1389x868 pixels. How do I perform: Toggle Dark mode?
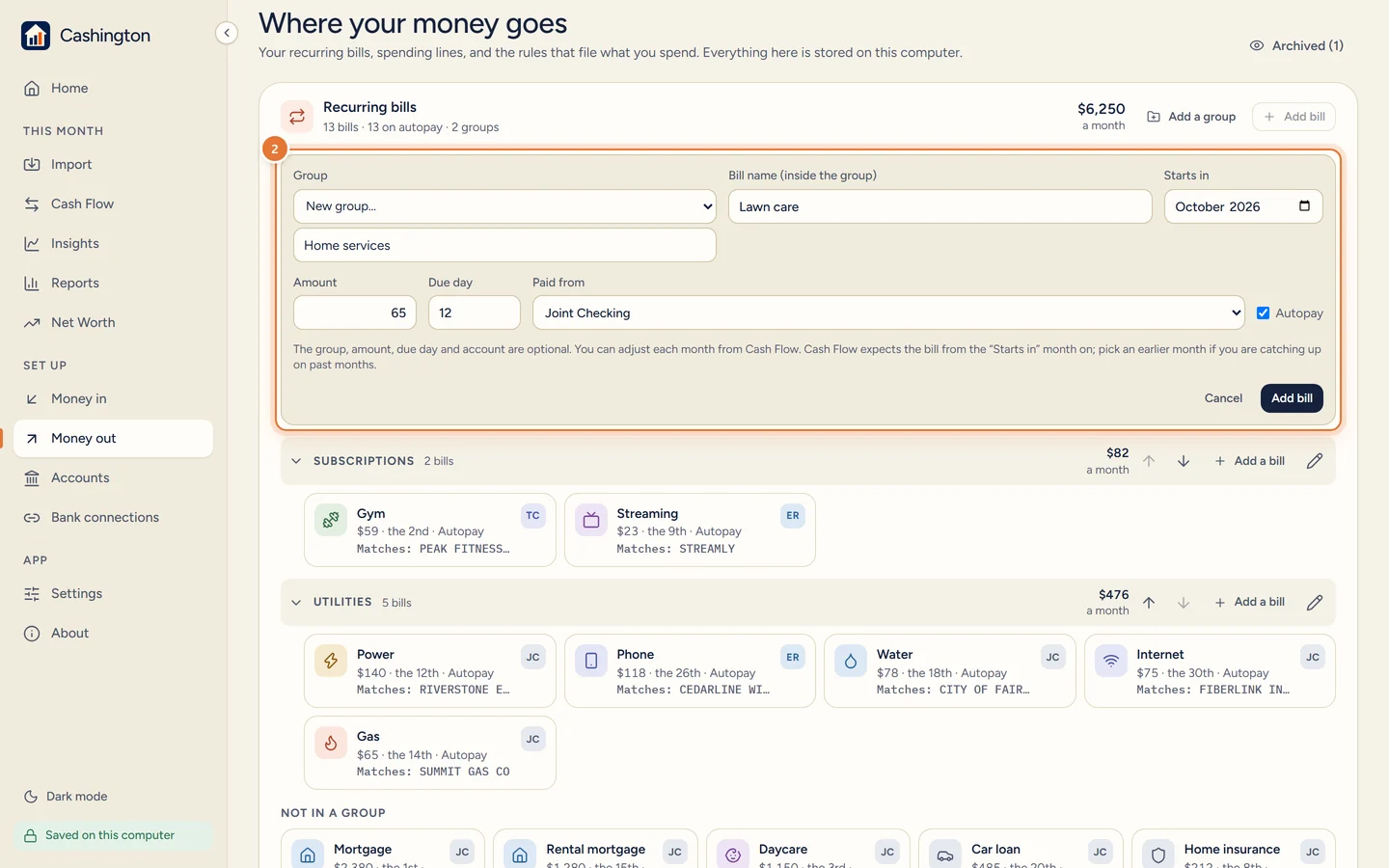(66, 797)
